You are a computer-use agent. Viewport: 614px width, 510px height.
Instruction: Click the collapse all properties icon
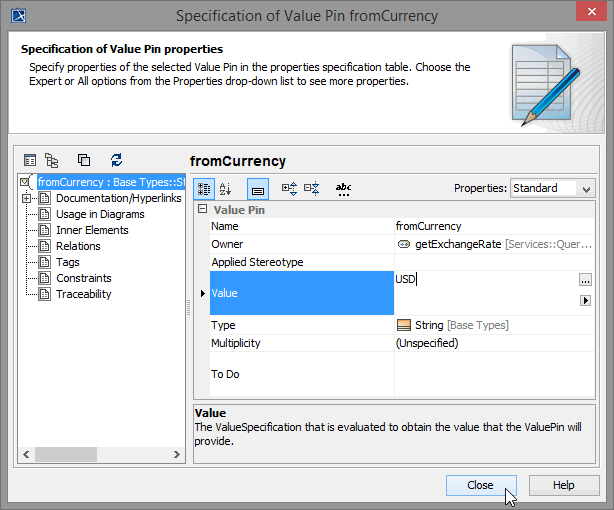311,188
